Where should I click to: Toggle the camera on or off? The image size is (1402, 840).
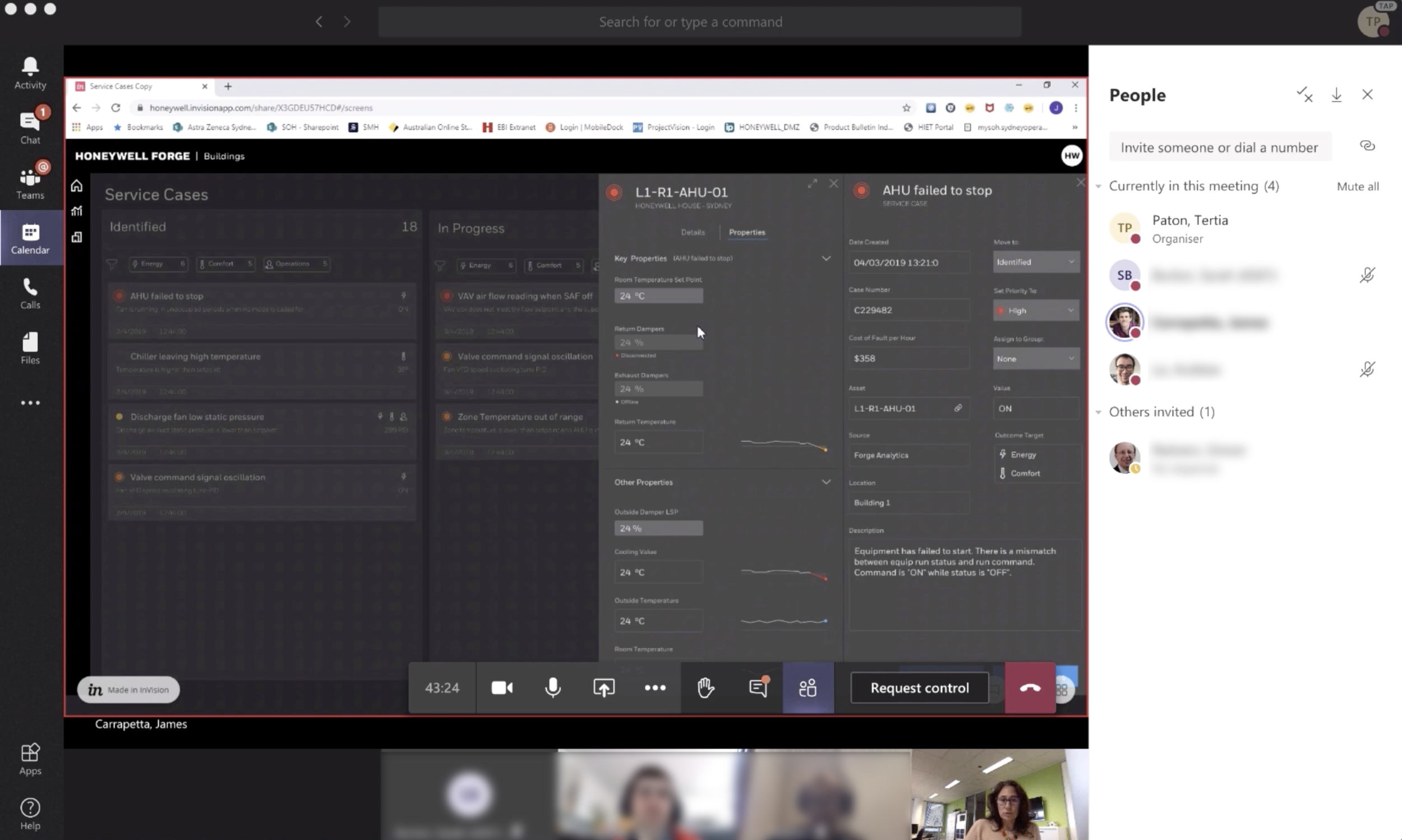(x=501, y=687)
